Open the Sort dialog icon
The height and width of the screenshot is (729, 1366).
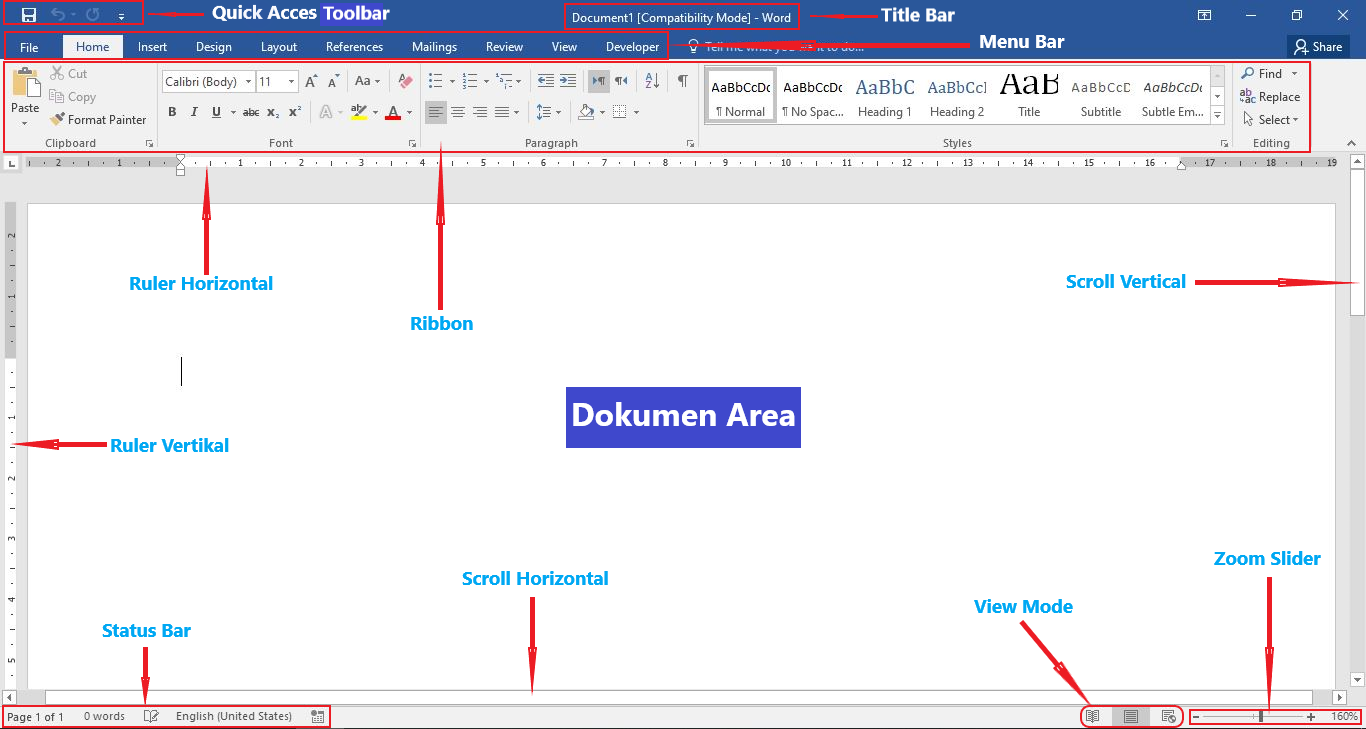[651, 81]
